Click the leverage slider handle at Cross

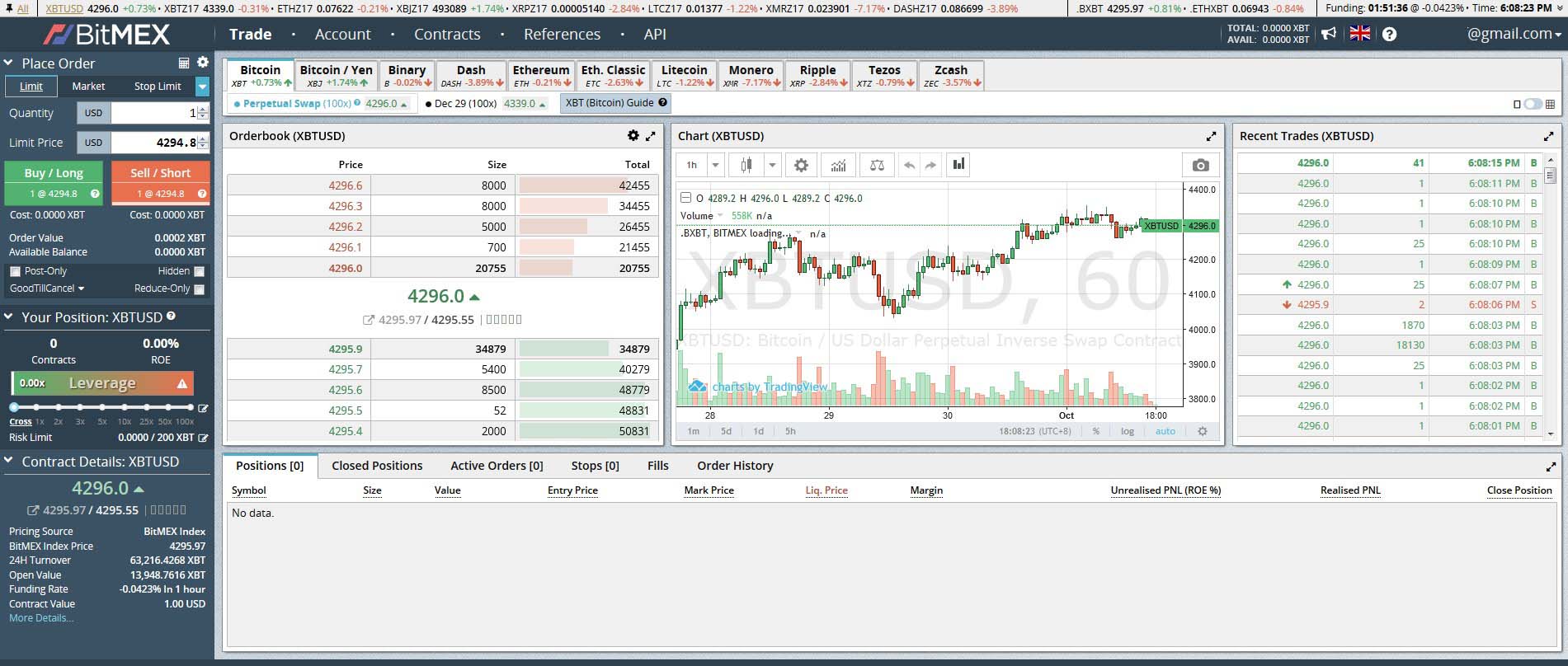point(14,407)
